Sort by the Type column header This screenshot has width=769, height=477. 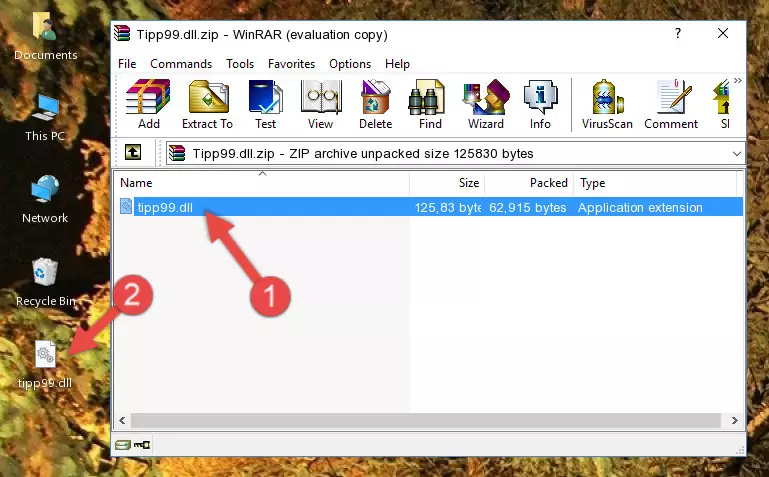click(x=655, y=183)
